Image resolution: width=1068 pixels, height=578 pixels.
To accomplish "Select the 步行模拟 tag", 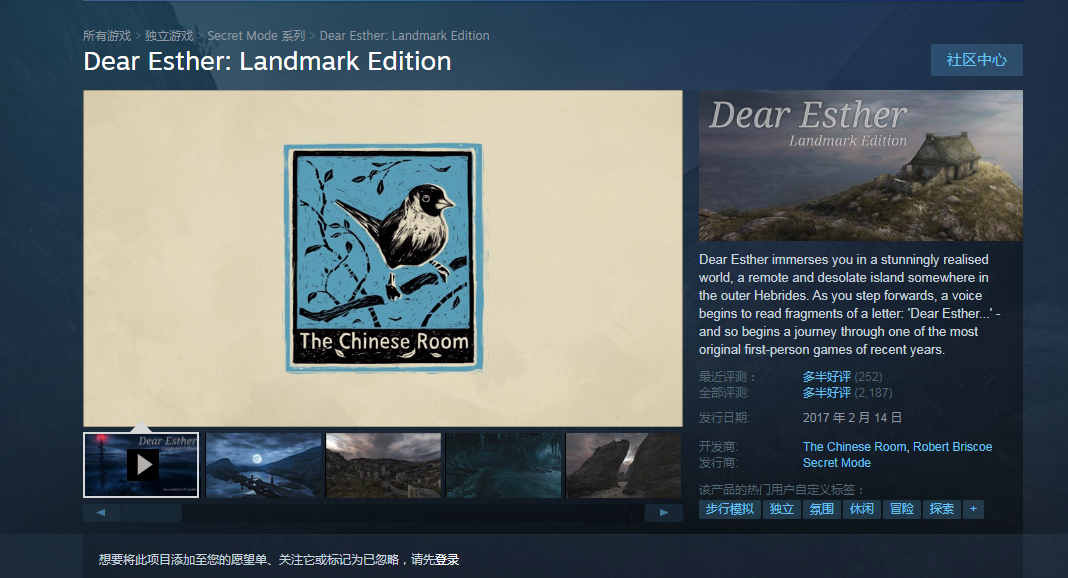I will tap(729, 509).
